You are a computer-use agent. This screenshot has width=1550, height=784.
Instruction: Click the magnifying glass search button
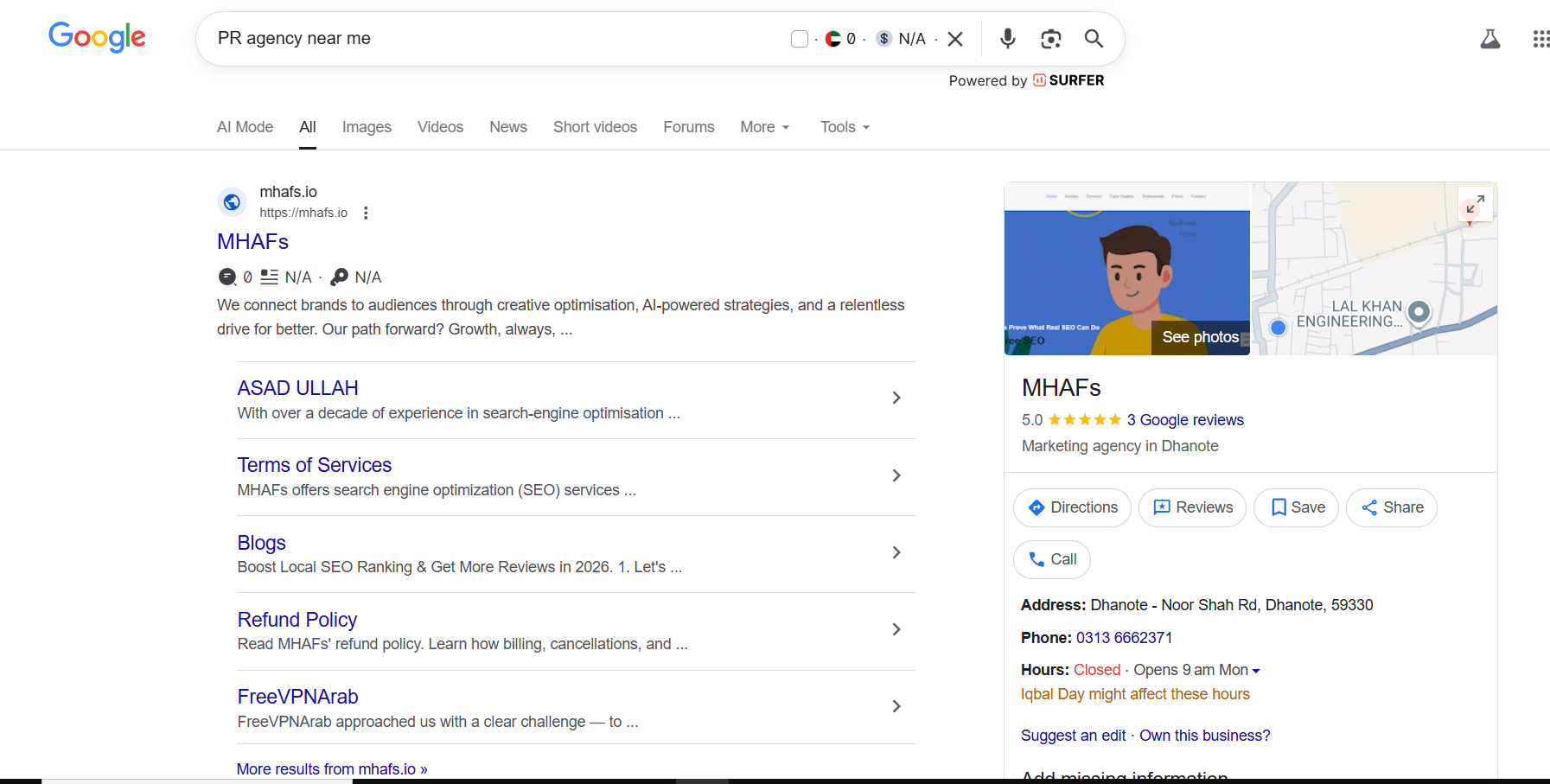pos(1094,39)
